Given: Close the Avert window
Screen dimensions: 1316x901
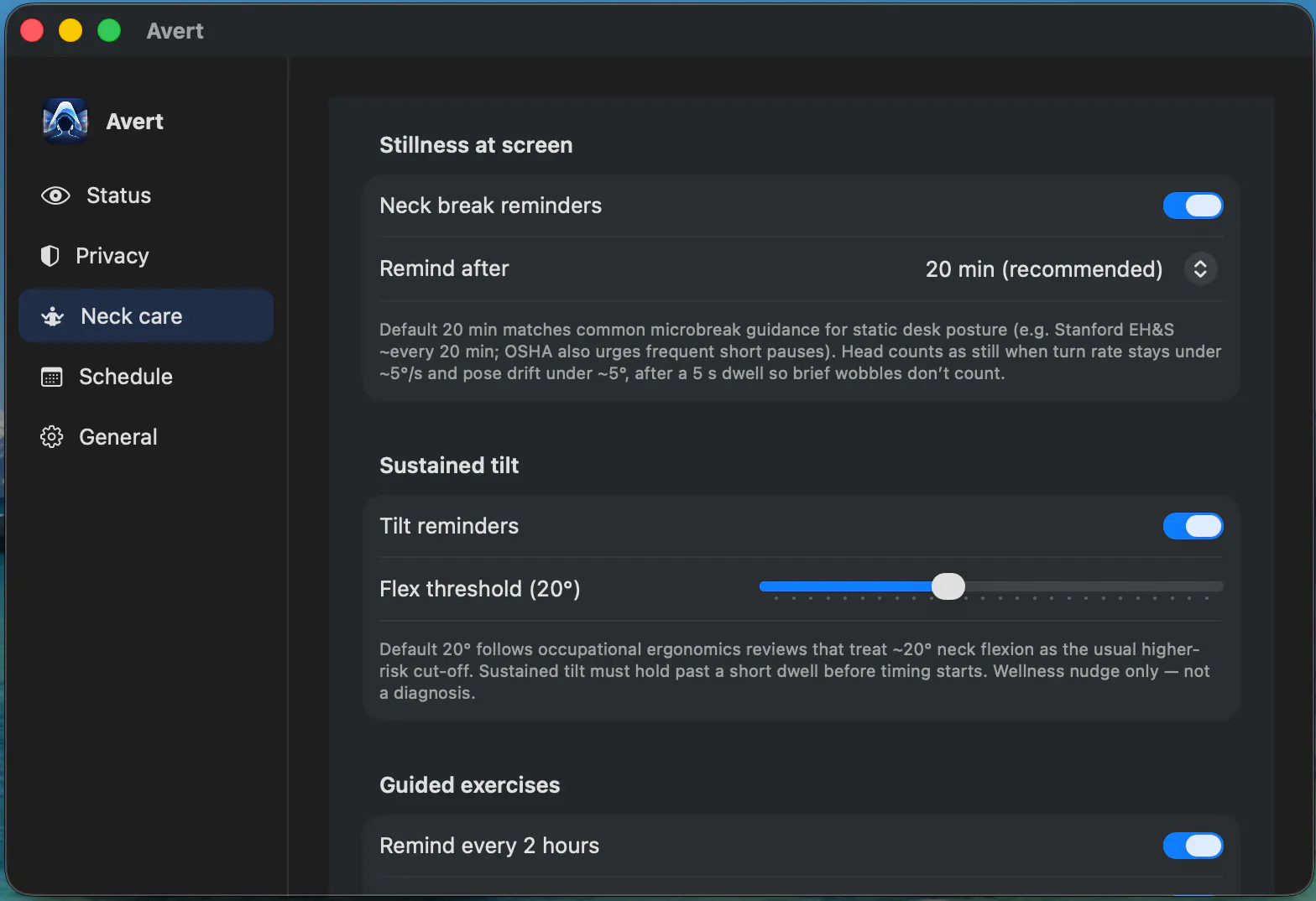Looking at the screenshot, I should (x=32, y=31).
